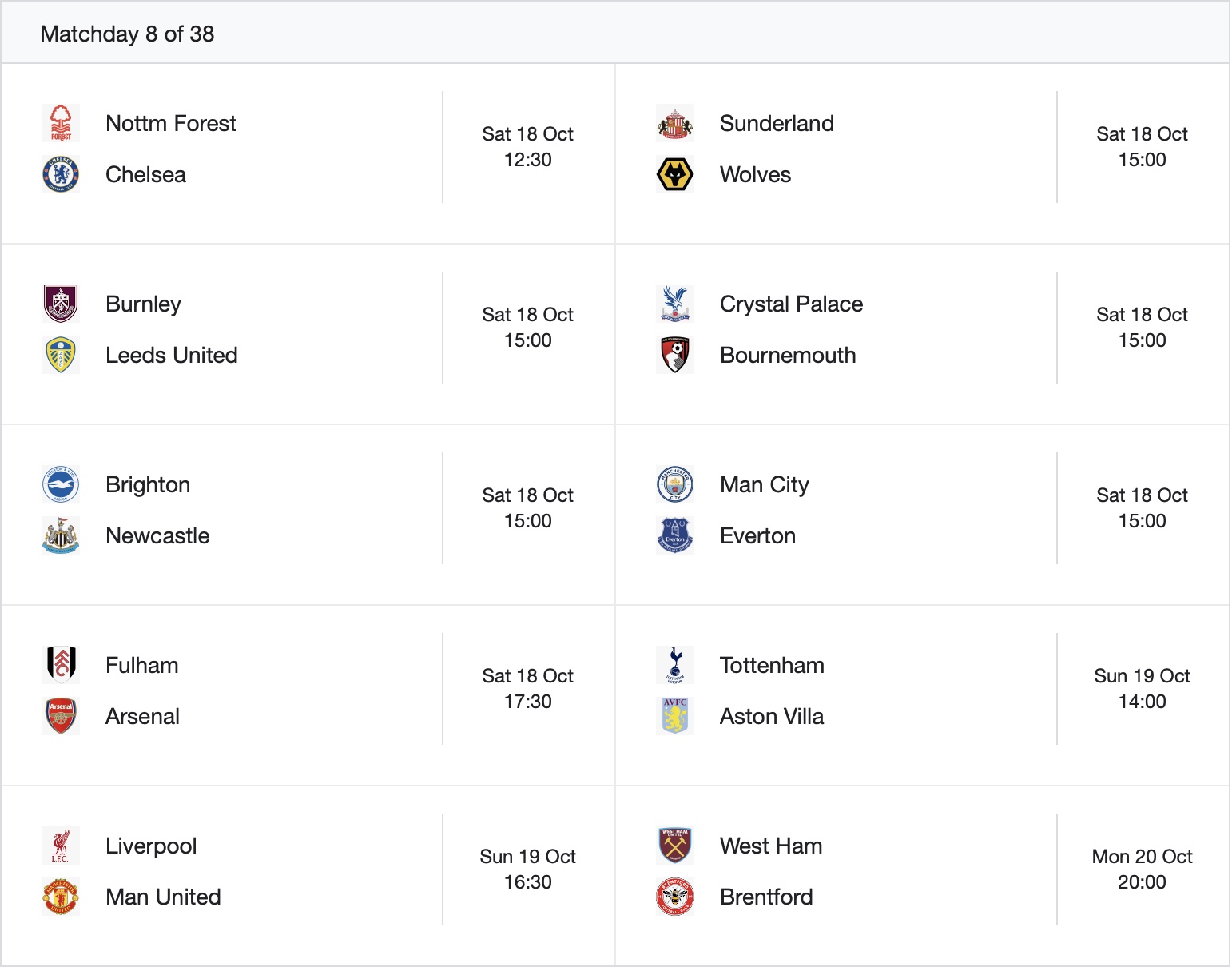Open the Aston Villa team link
The image size is (1232, 967).
(x=771, y=716)
